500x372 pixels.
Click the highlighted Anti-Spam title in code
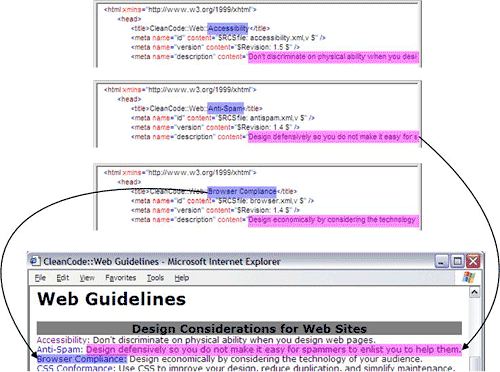coord(226,108)
